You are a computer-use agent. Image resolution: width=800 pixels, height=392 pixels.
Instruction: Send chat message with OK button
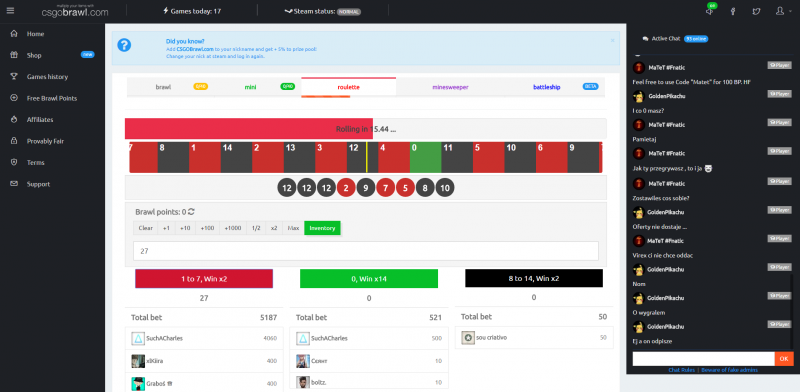pyautogui.click(x=784, y=359)
